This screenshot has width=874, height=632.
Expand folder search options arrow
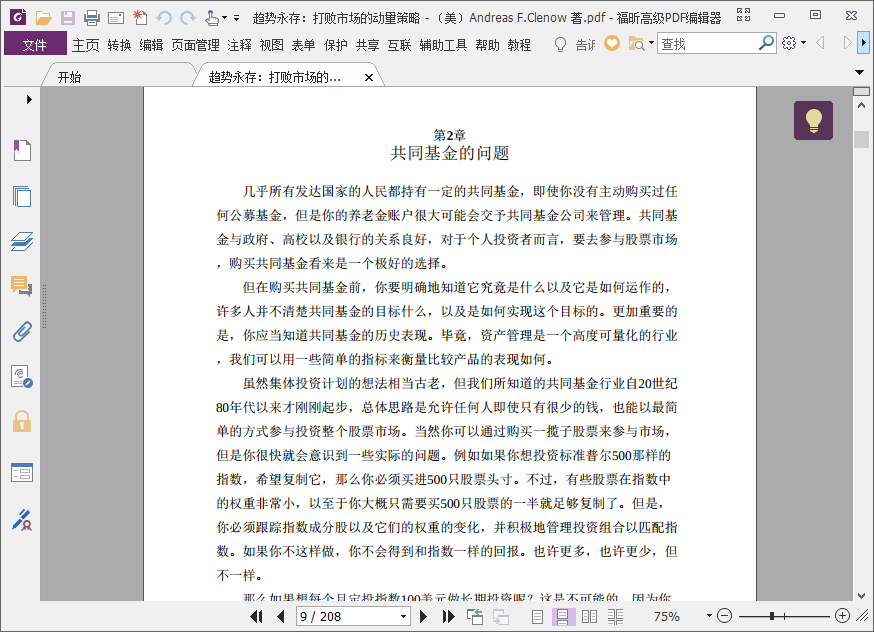651,42
